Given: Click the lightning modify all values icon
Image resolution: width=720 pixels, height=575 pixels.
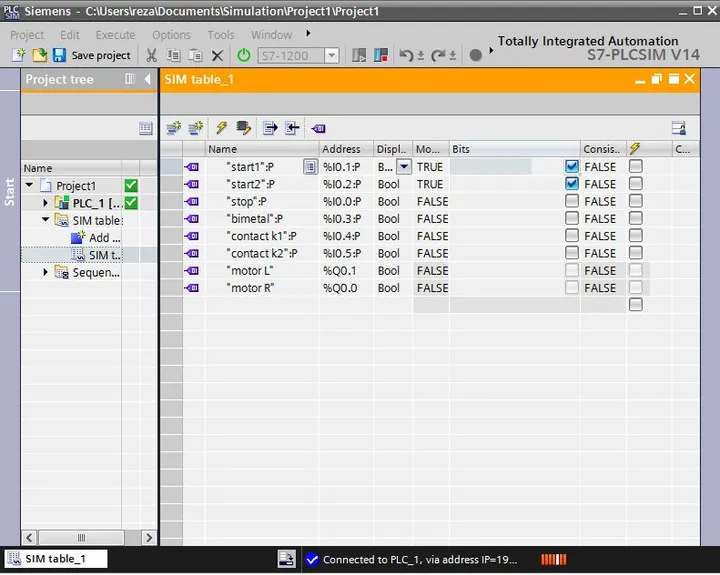Looking at the screenshot, I should pos(221,128).
